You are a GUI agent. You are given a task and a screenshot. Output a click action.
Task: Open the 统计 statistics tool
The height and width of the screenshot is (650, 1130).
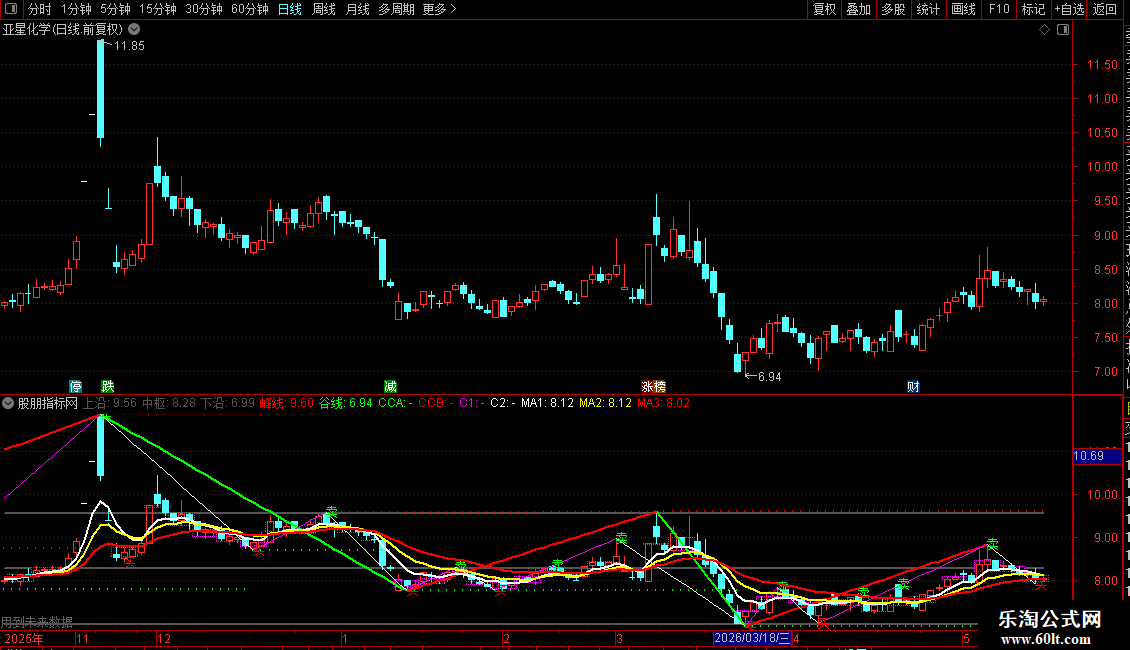[x=927, y=9]
